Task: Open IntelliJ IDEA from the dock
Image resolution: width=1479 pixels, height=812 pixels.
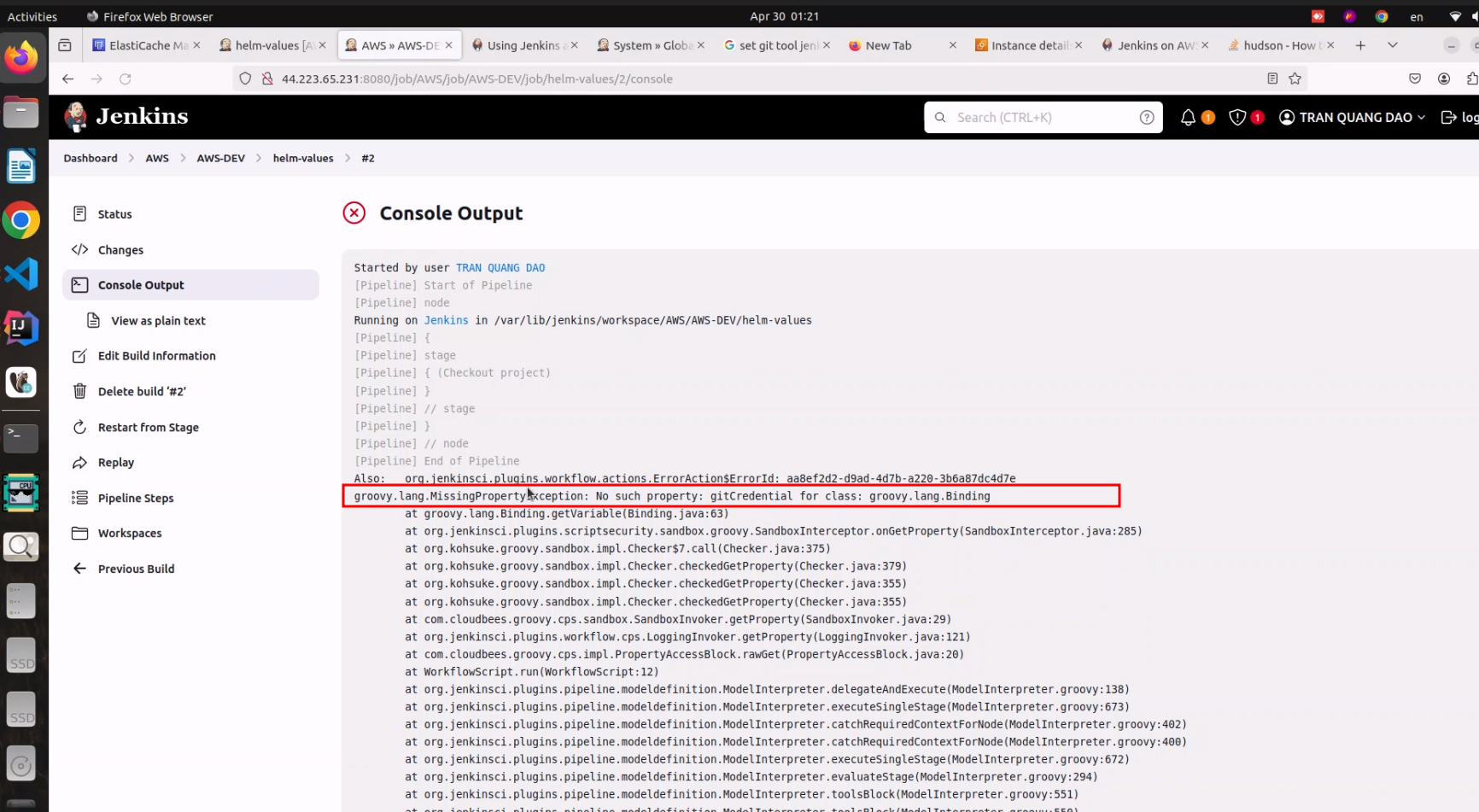Action: pos(21,328)
